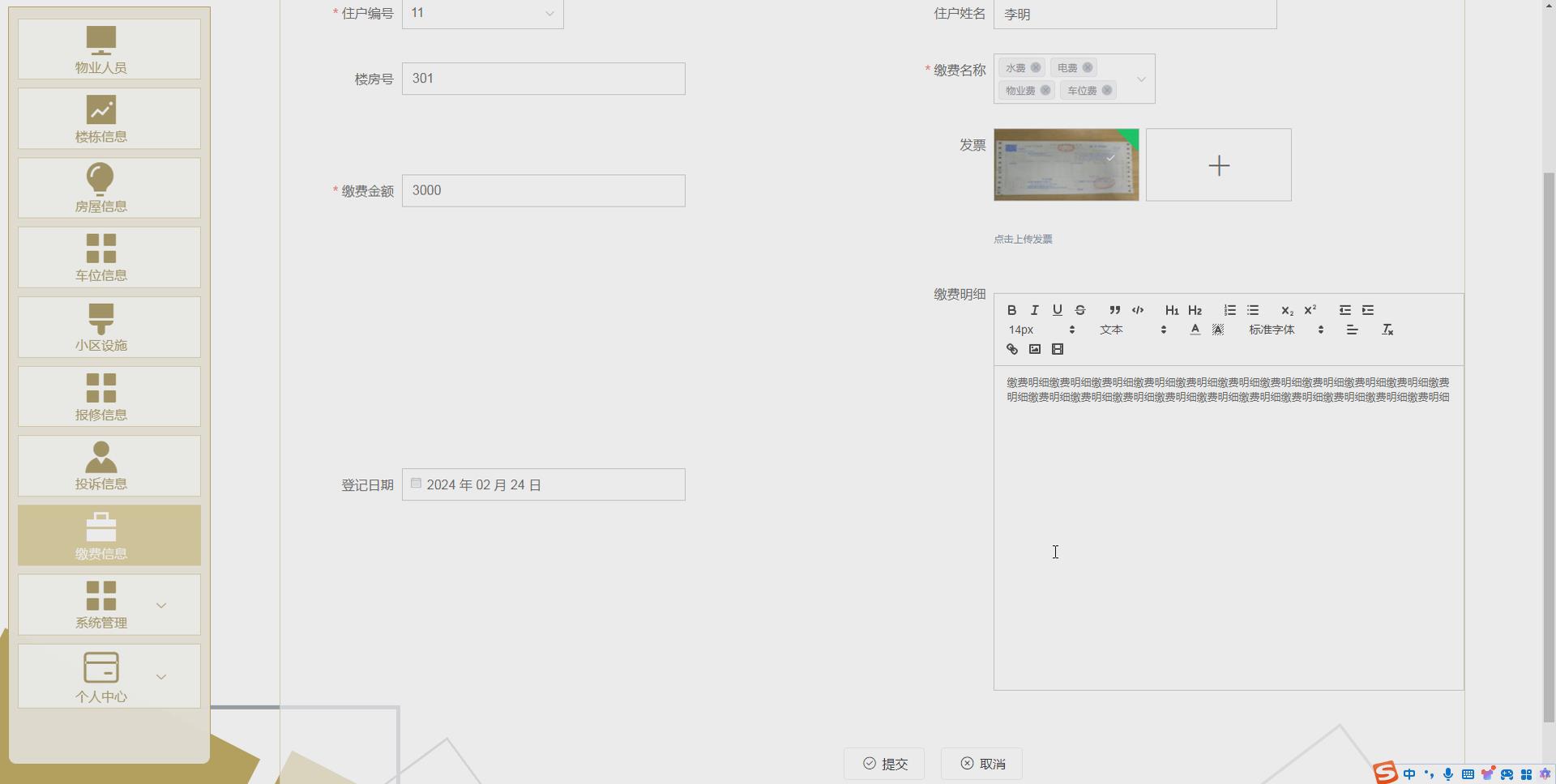
Task: Open the 住户编号 dropdown showing 11
Action: pyautogui.click(x=482, y=13)
